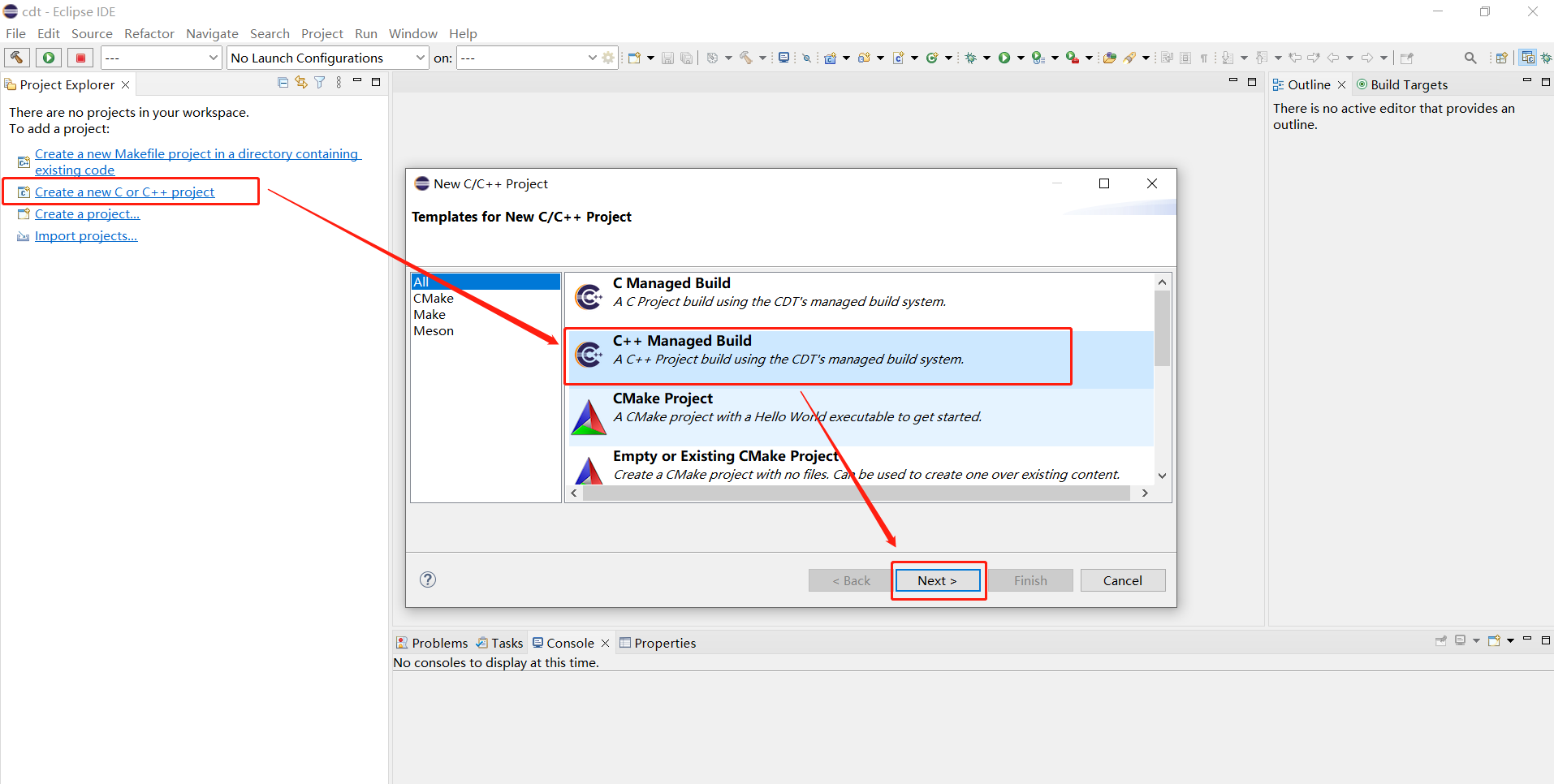Click the launch target settings gear icon

608,58
